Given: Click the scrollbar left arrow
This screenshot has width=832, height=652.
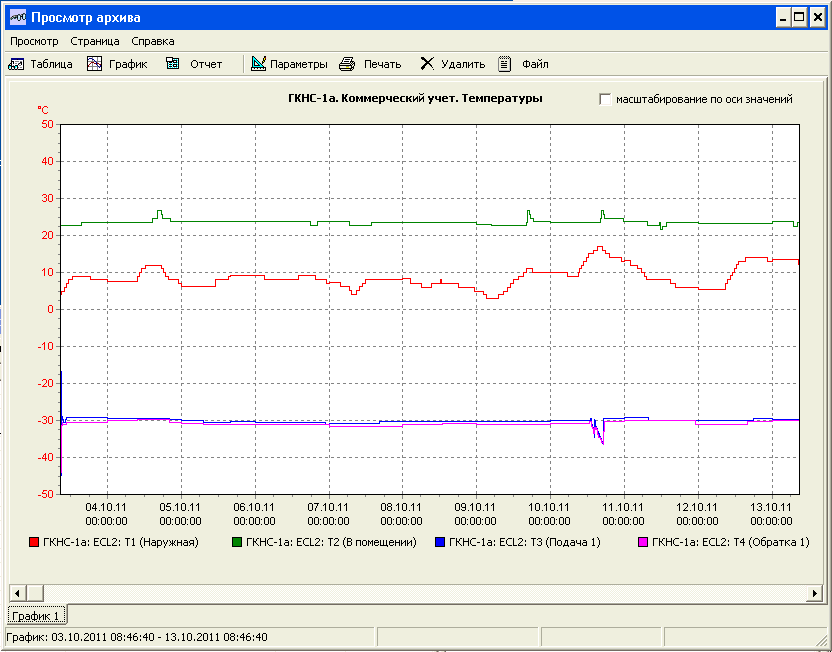Looking at the screenshot, I should (18, 593).
